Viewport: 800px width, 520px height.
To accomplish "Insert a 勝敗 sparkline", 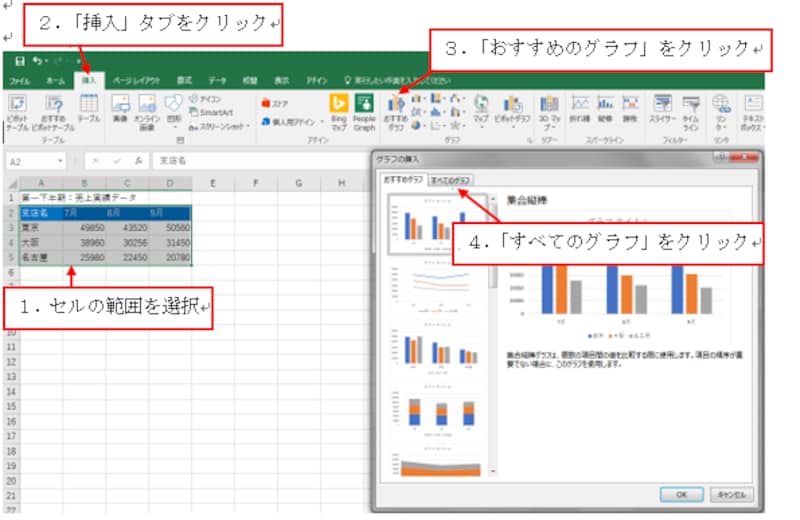I will pos(630,109).
